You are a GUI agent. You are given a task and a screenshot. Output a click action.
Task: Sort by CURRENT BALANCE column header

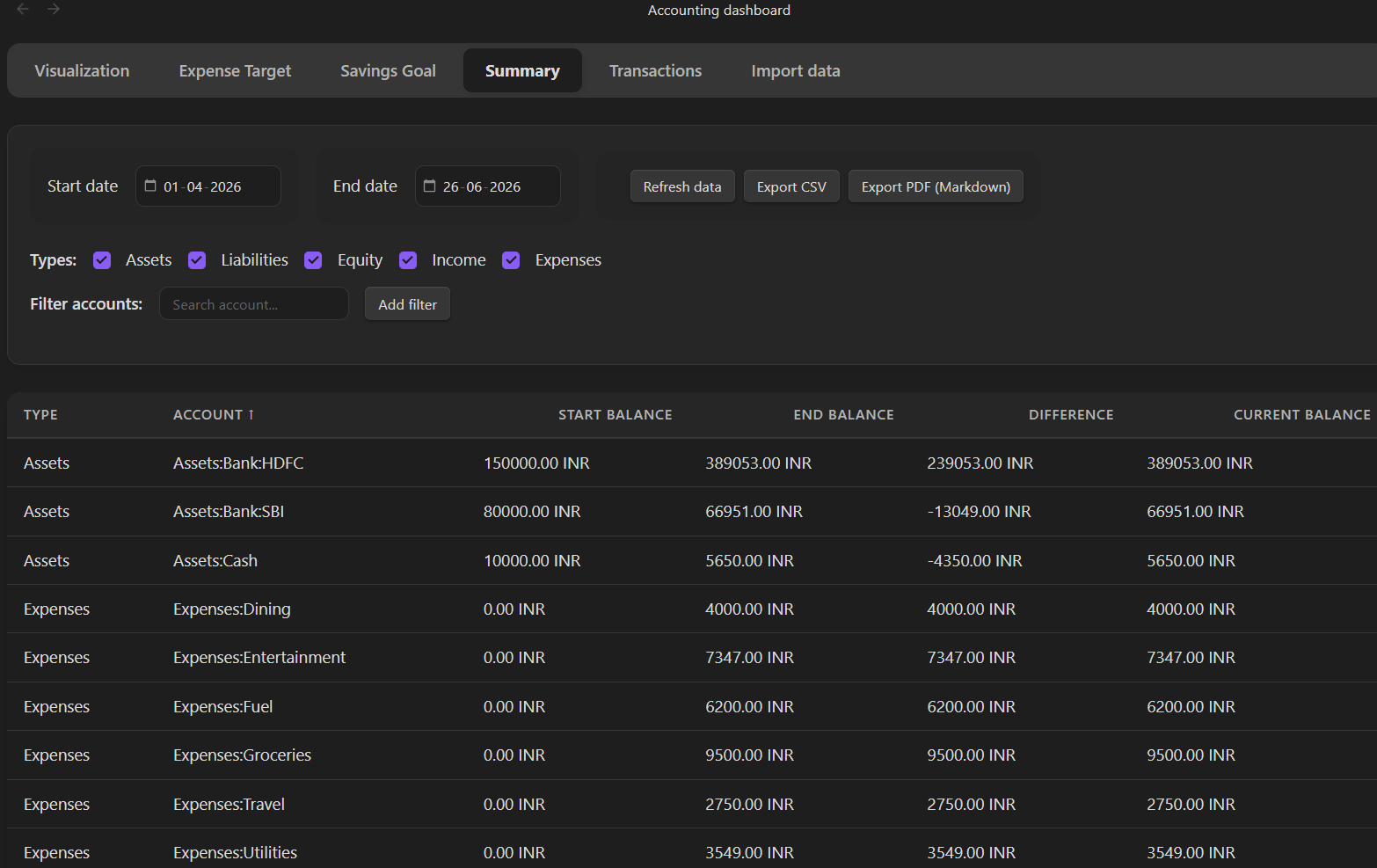[x=1301, y=415]
